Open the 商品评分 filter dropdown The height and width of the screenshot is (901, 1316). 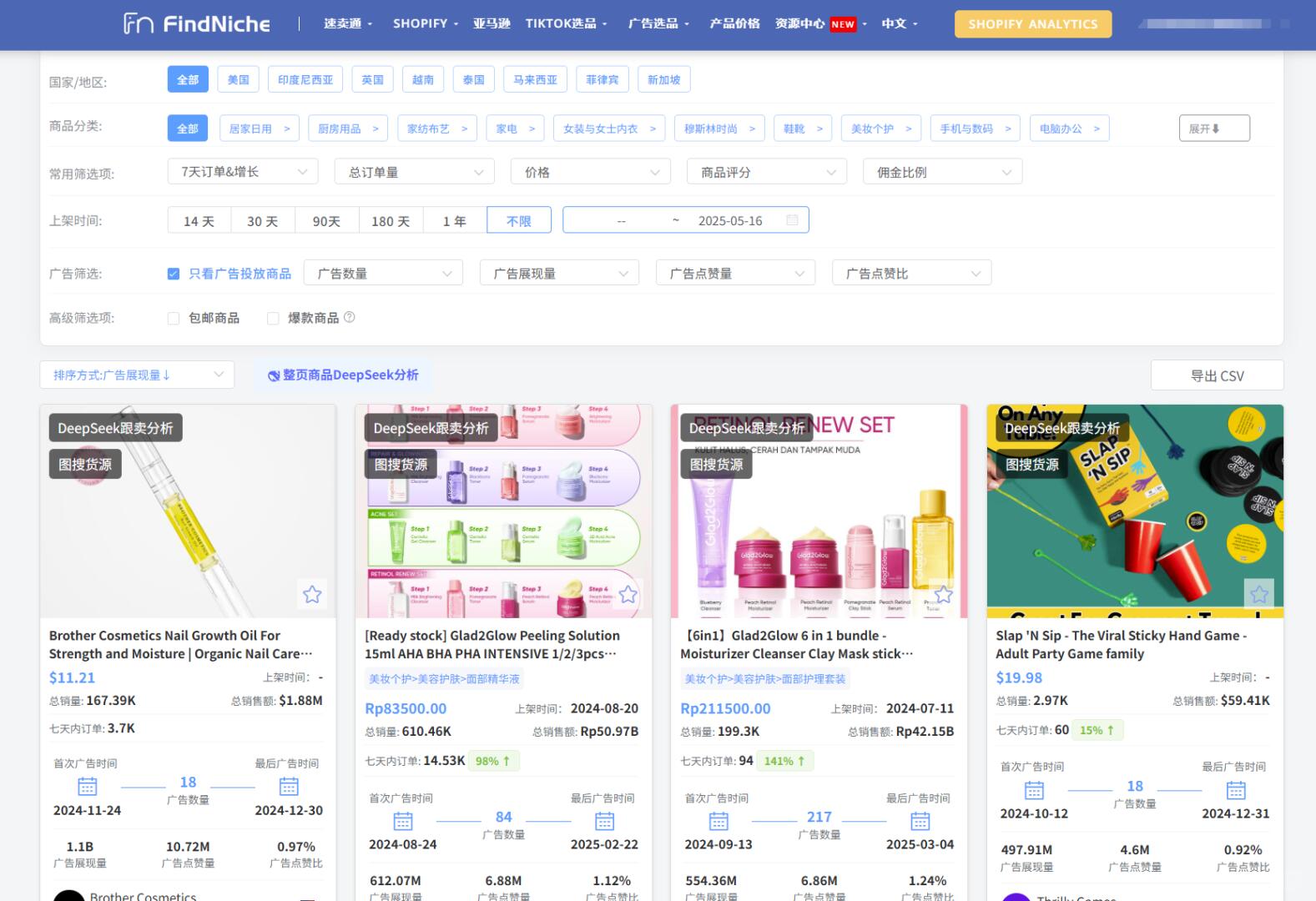[767, 172]
